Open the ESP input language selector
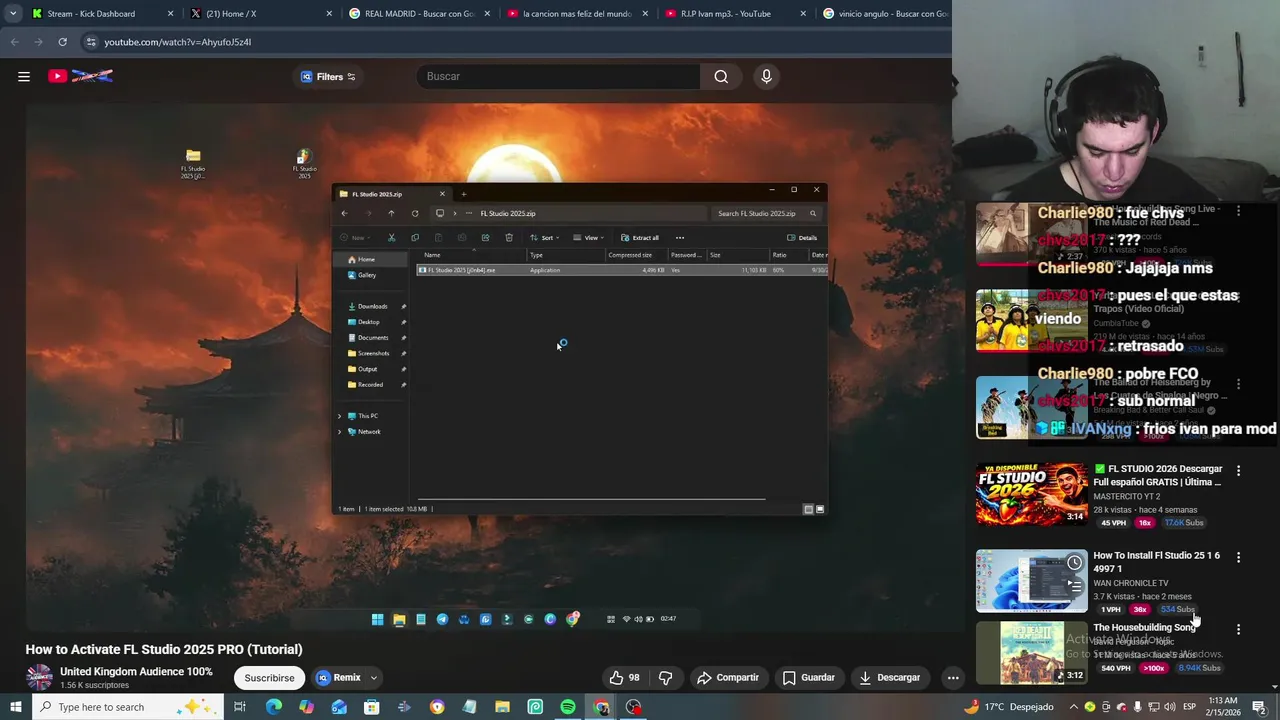The image size is (1280, 720). pos(1189,707)
